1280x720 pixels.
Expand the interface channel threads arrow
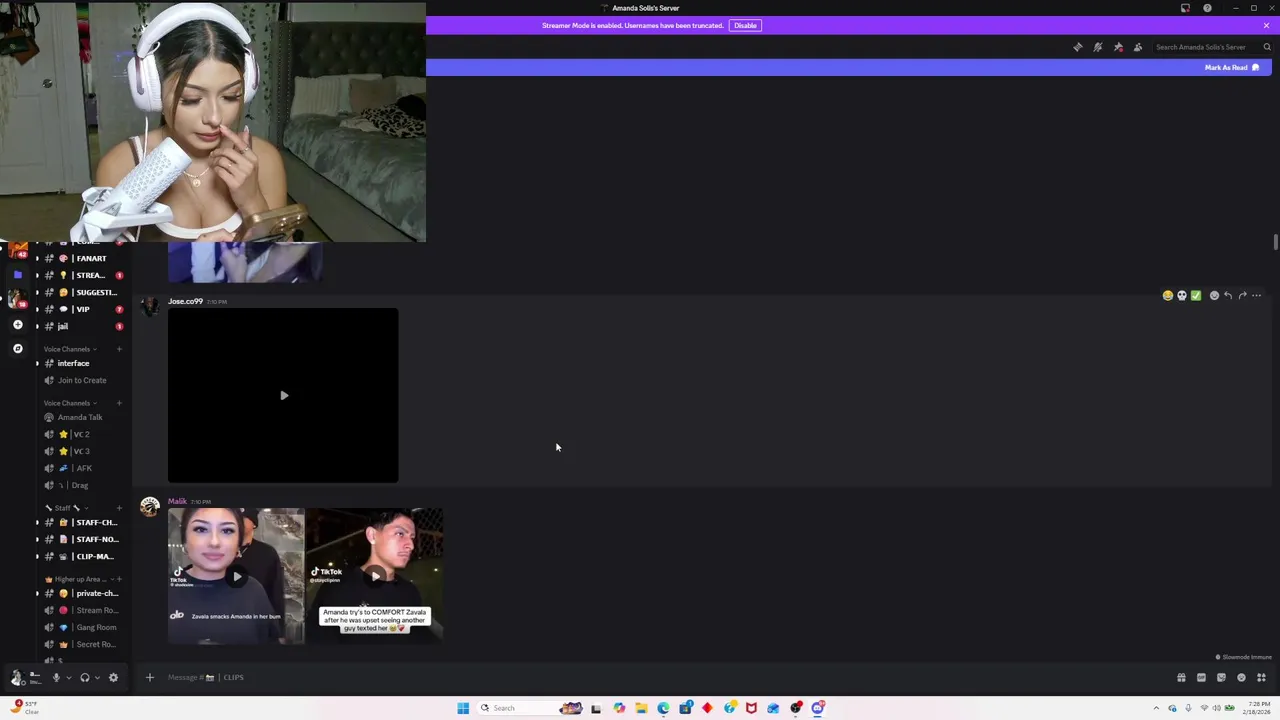37,363
